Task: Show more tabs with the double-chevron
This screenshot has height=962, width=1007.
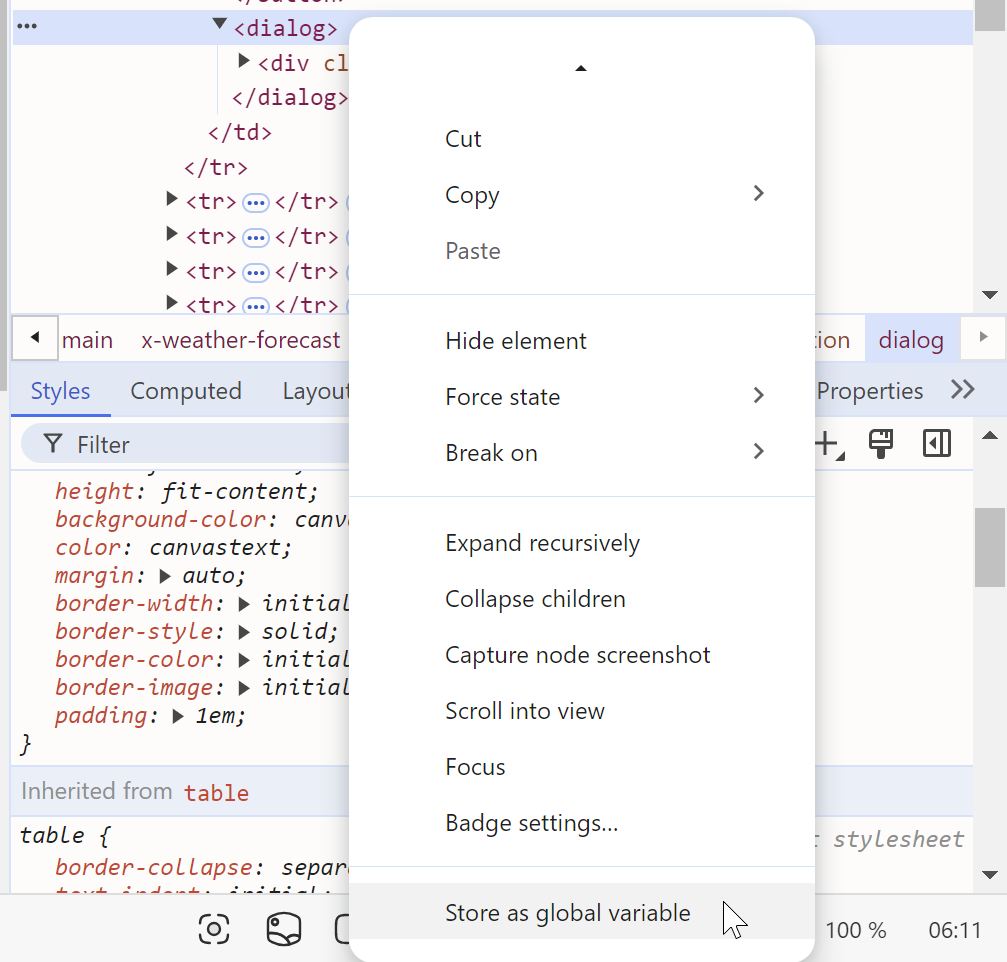Action: pyautogui.click(x=963, y=389)
